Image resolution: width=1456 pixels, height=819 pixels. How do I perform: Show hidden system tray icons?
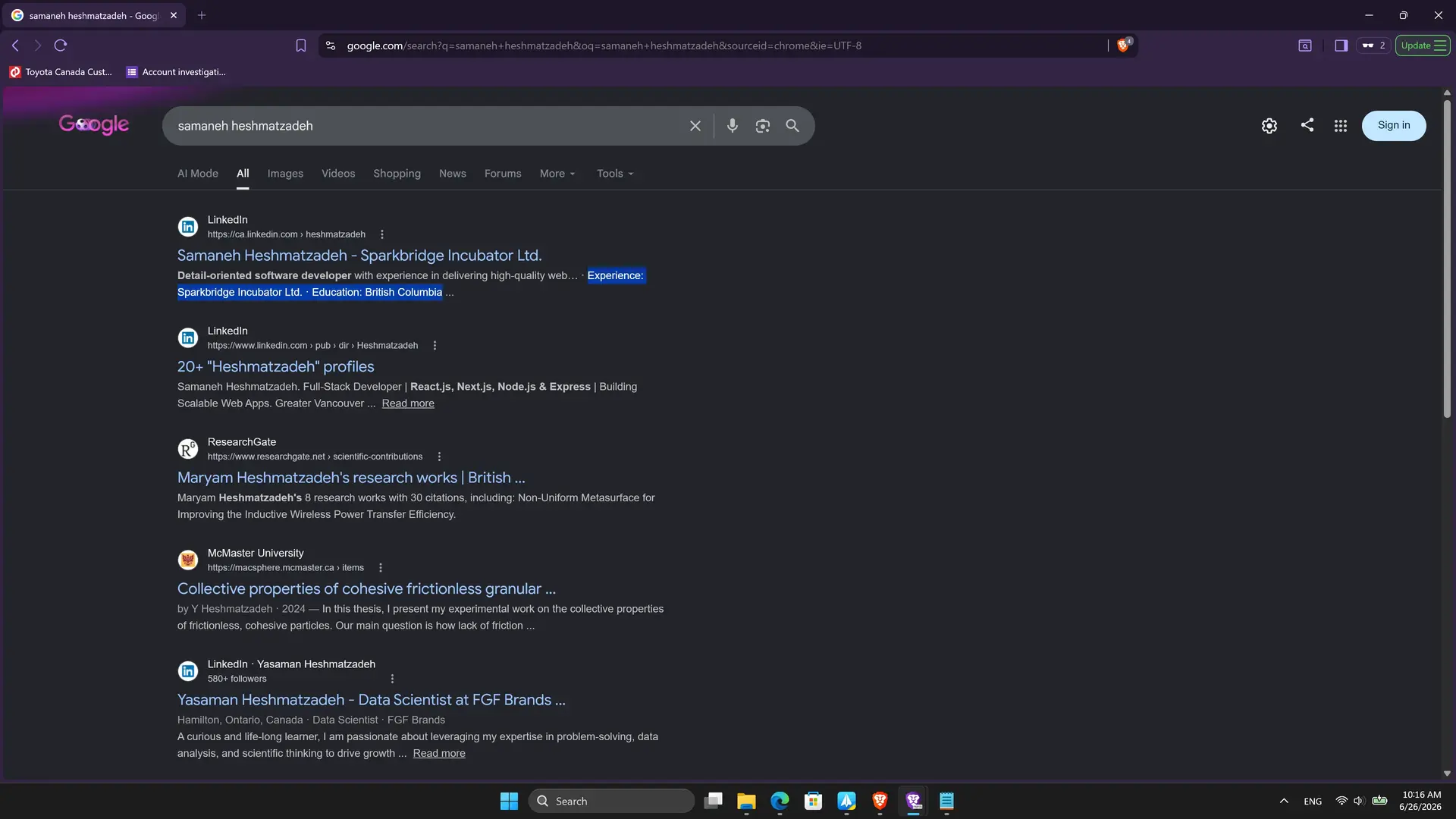(x=1284, y=801)
